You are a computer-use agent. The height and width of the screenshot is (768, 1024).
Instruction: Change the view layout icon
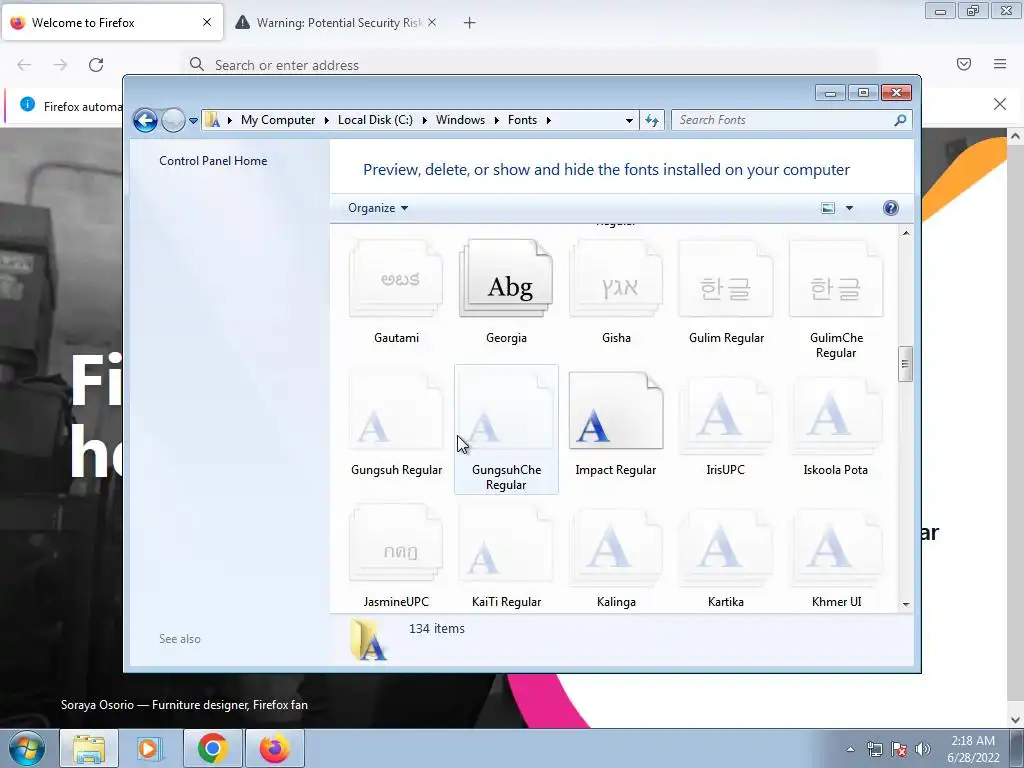827,208
